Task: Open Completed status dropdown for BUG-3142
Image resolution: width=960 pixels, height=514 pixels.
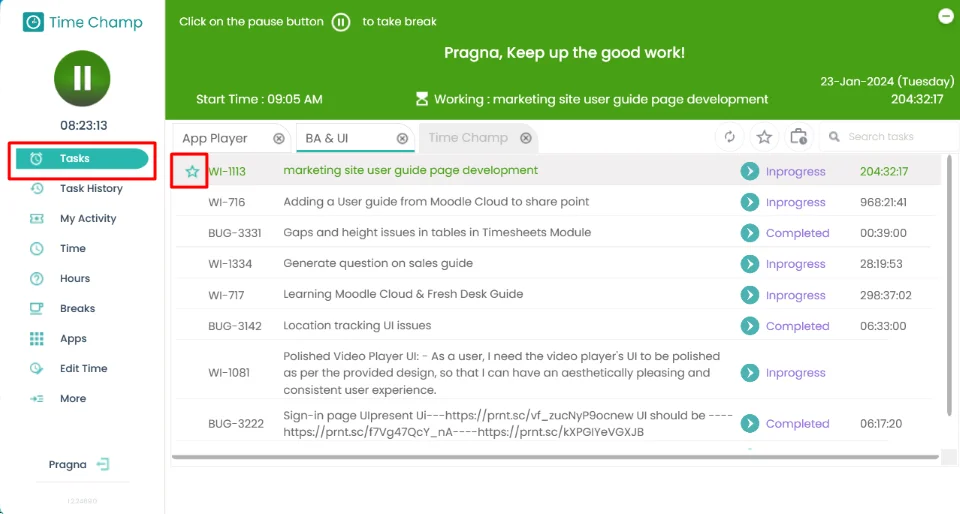Action: tap(797, 326)
